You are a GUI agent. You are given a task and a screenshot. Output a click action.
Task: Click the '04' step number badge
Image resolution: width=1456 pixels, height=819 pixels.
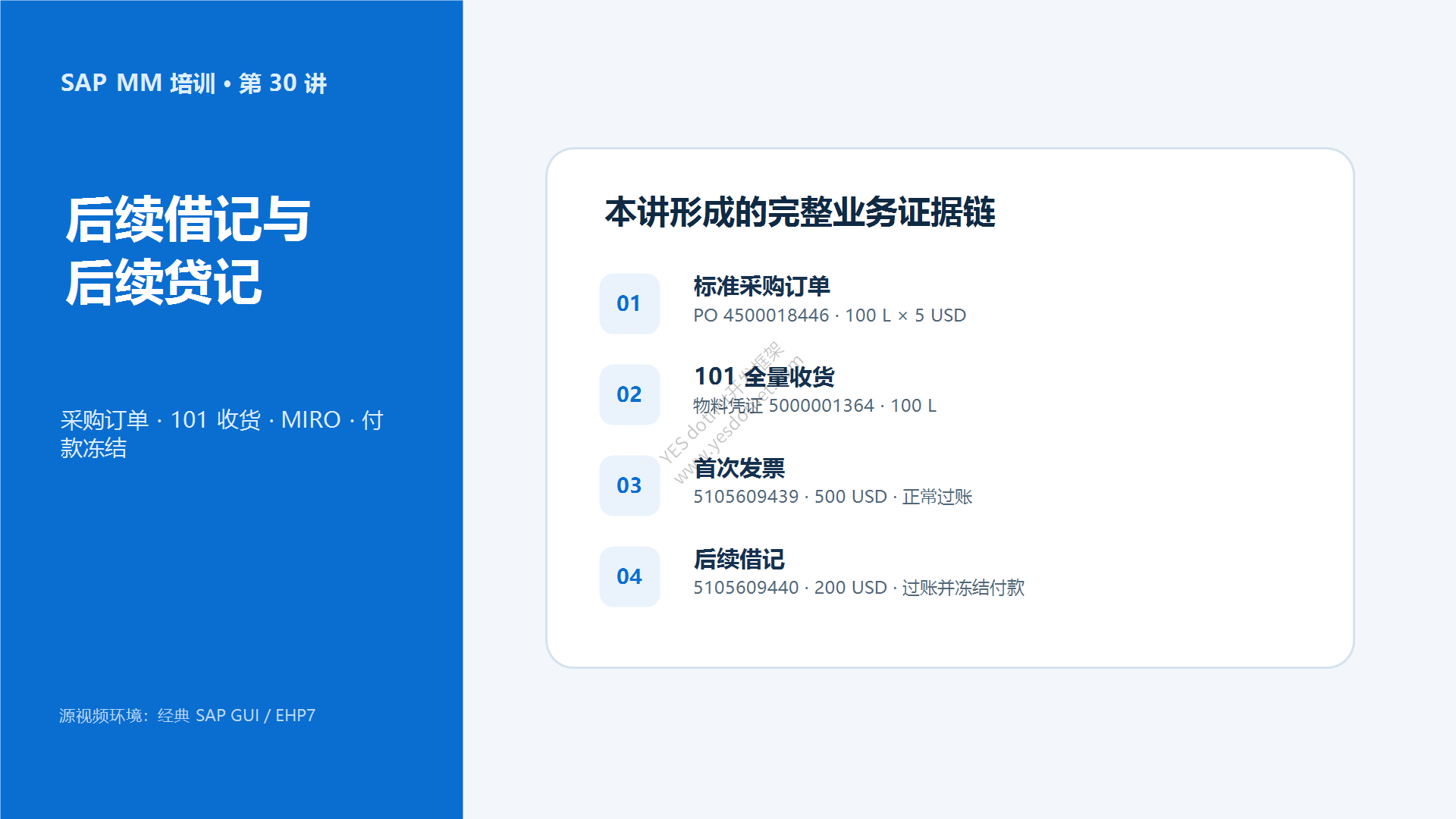click(629, 576)
